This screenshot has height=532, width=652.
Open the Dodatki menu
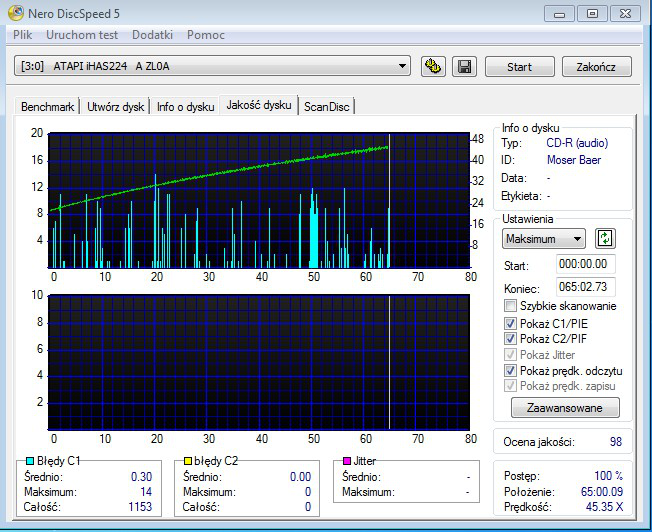(x=152, y=35)
